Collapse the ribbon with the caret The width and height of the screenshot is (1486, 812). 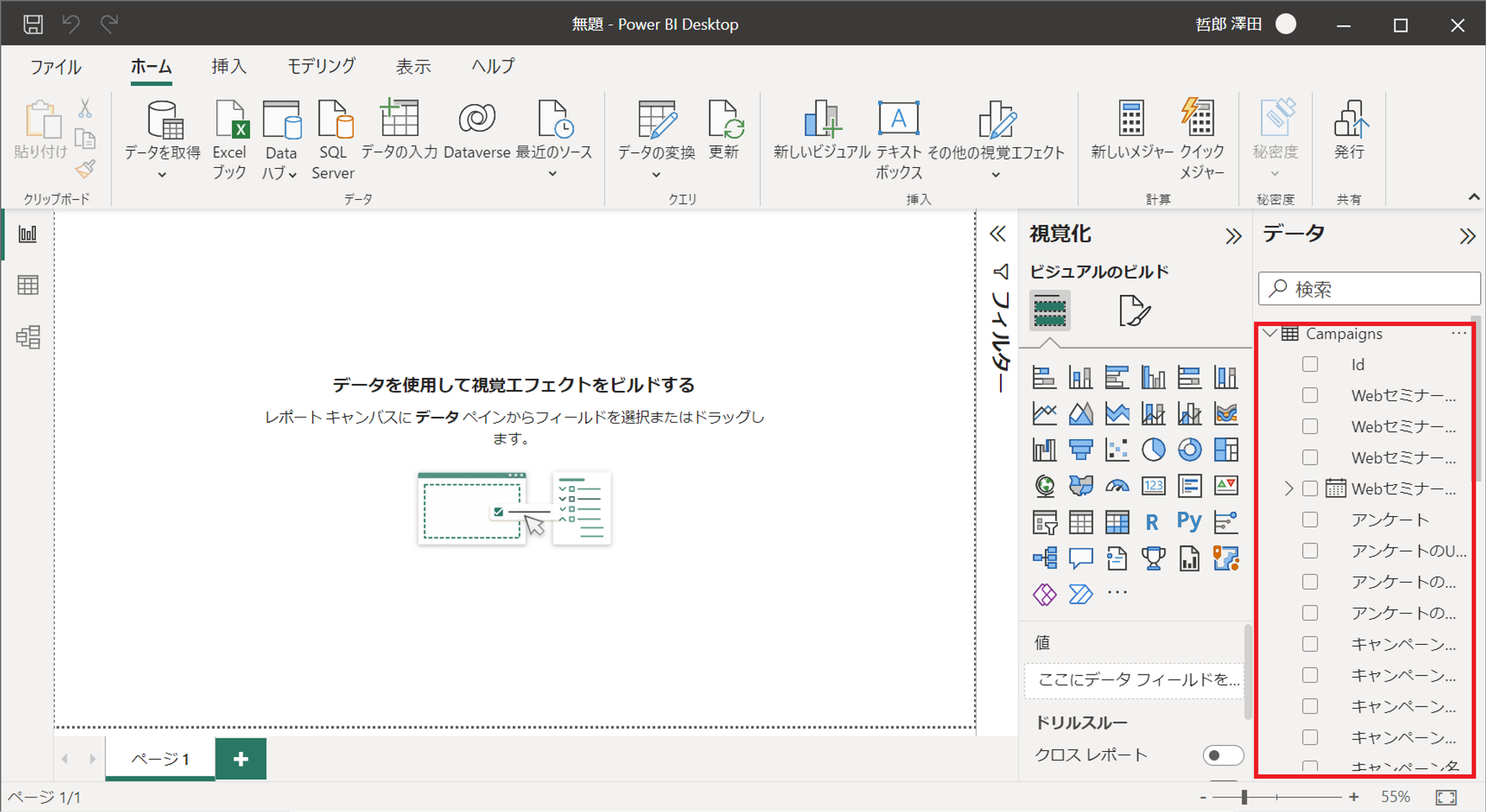pos(1473,198)
